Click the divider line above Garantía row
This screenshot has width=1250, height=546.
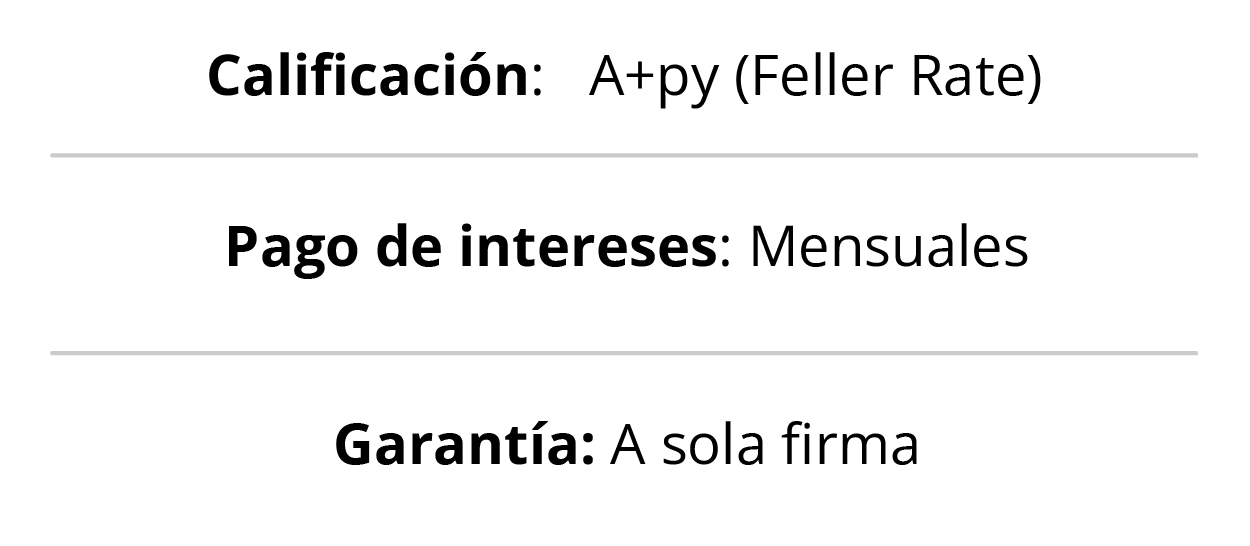click(x=624, y=353)
